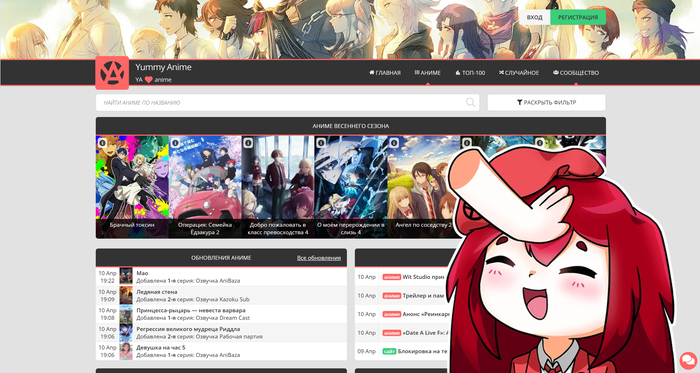Click the РЕГИСТРАЦИЯ button
700x373 pixels.
coord(578,17)
